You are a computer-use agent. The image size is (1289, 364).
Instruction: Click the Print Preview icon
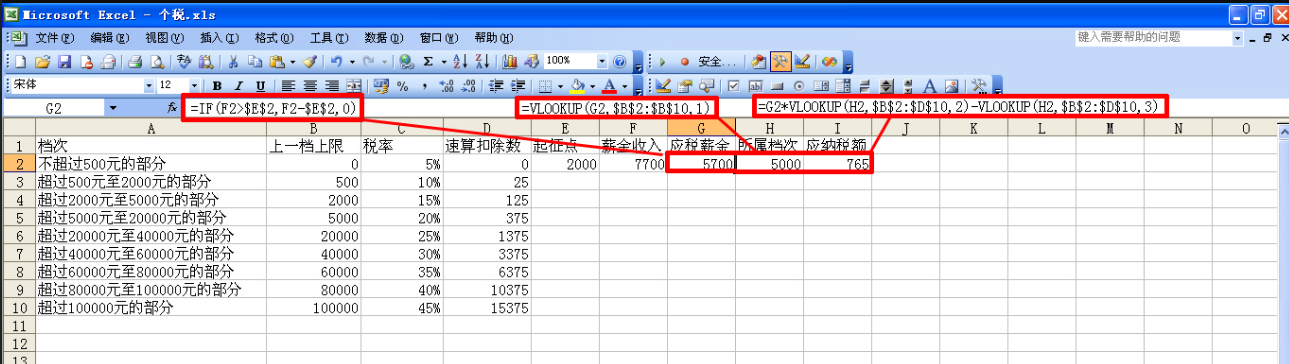159,61
